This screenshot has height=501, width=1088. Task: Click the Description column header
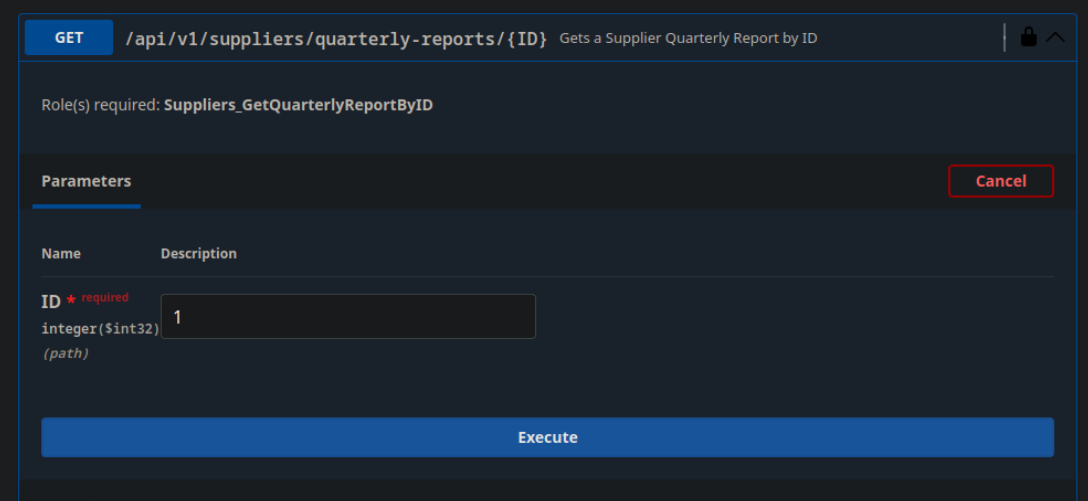point(199,253)
